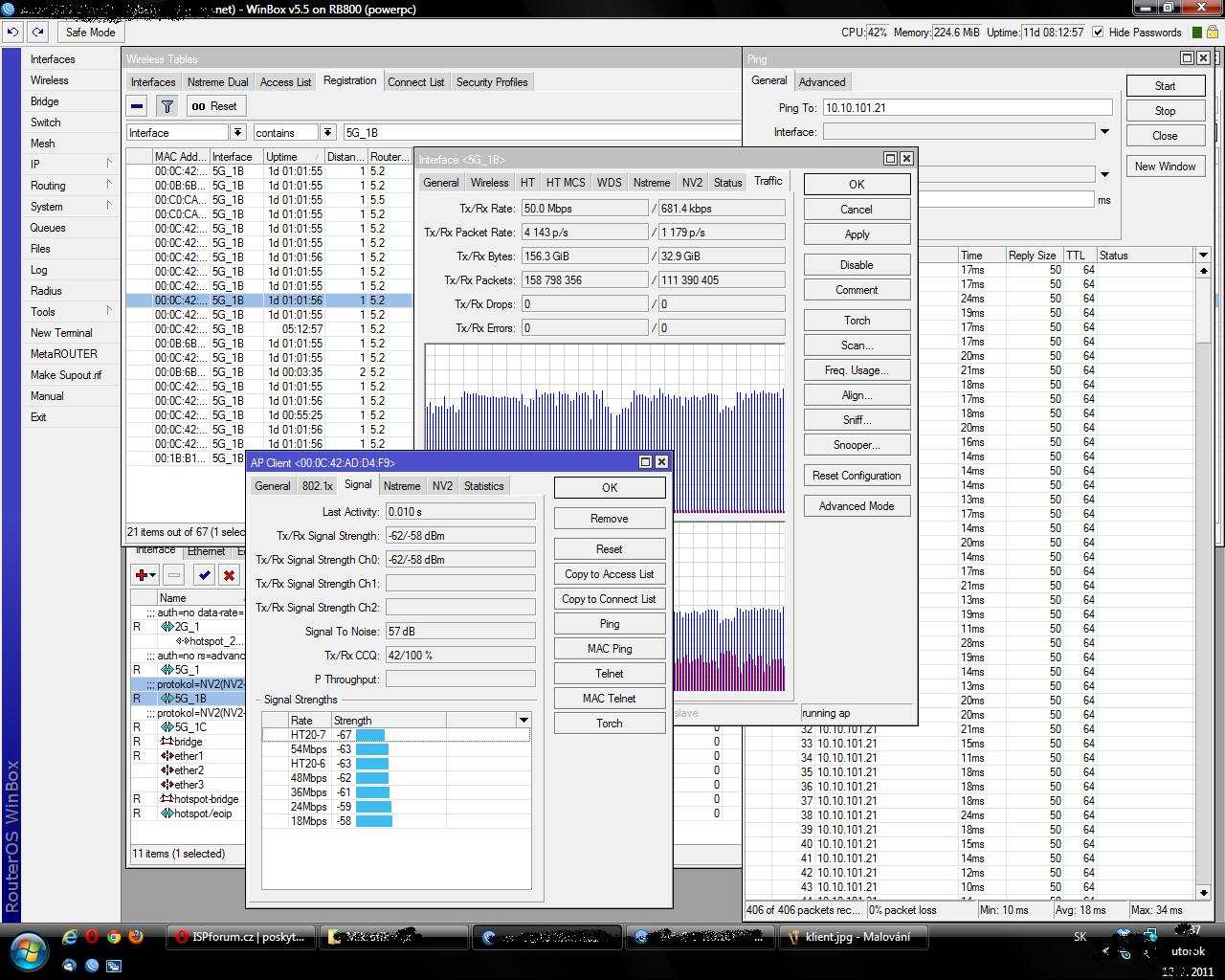Image resolution: width=1225 pixels, height=980 pixels.
Task: Open the Windows Start orb
Action: 28,950
